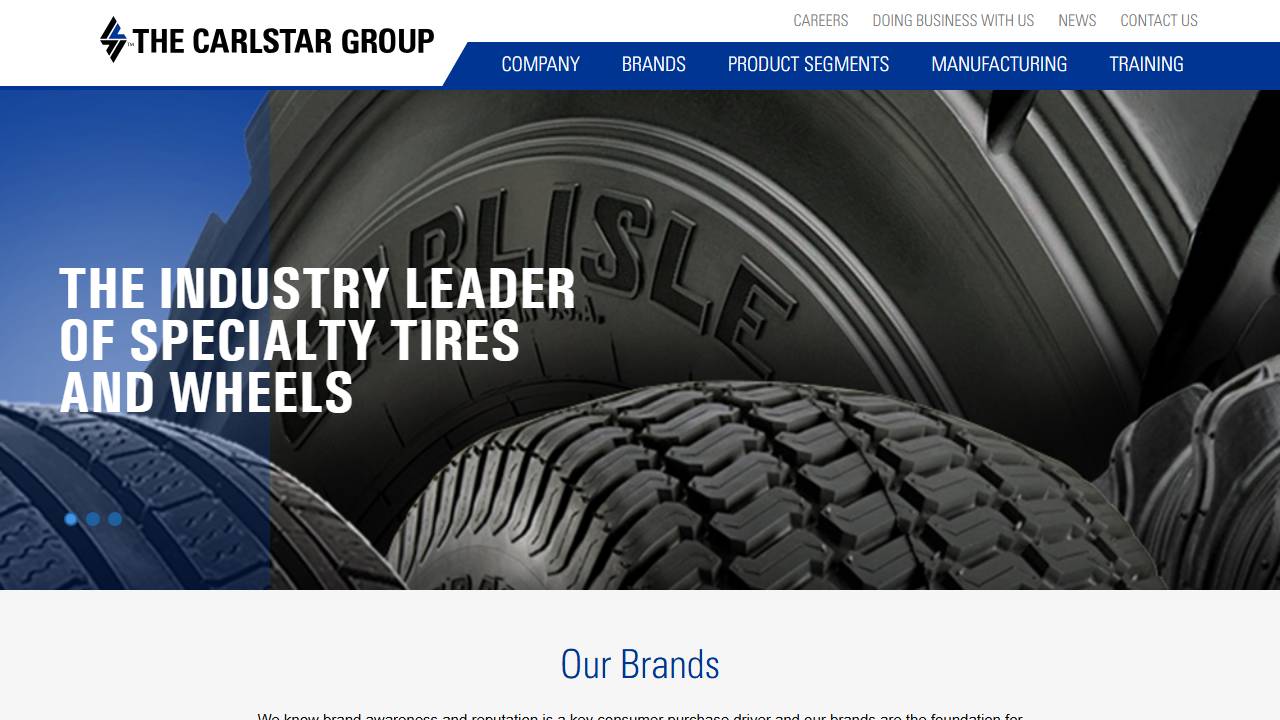The image size is (1280, 720).
Task: Select the first carousel slide dot
Action: pyautogui.click(x=71, y=519)
